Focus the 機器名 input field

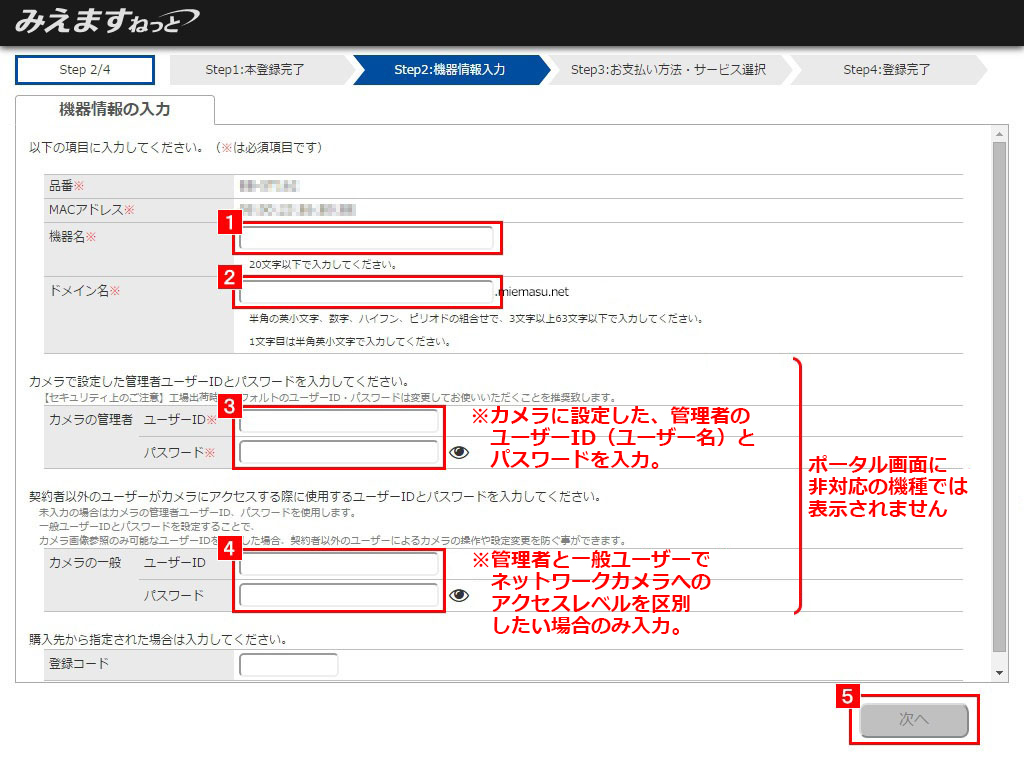(x=366, y=238)
